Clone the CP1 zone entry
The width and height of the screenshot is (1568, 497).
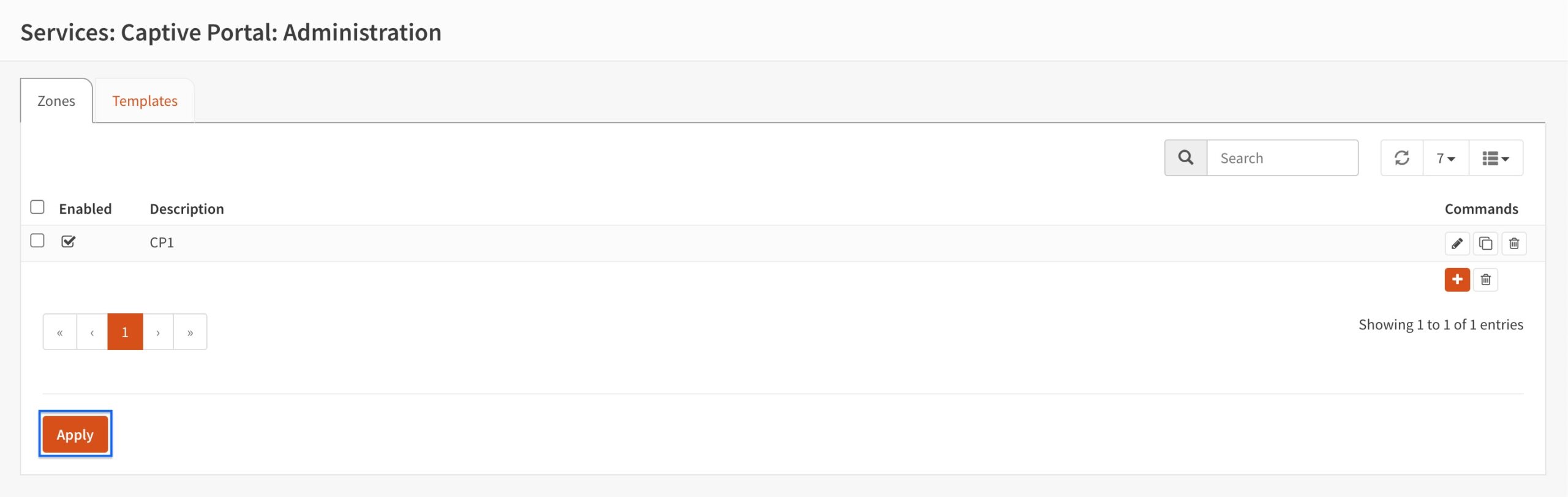[1485, 244]
